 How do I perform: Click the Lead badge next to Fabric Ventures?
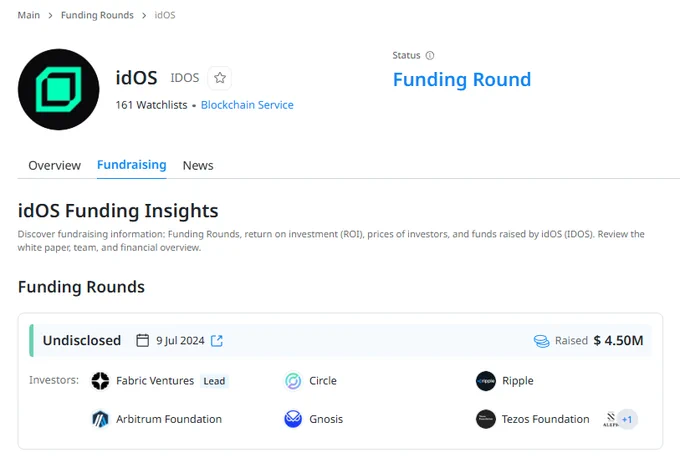[x=214, y=381]
